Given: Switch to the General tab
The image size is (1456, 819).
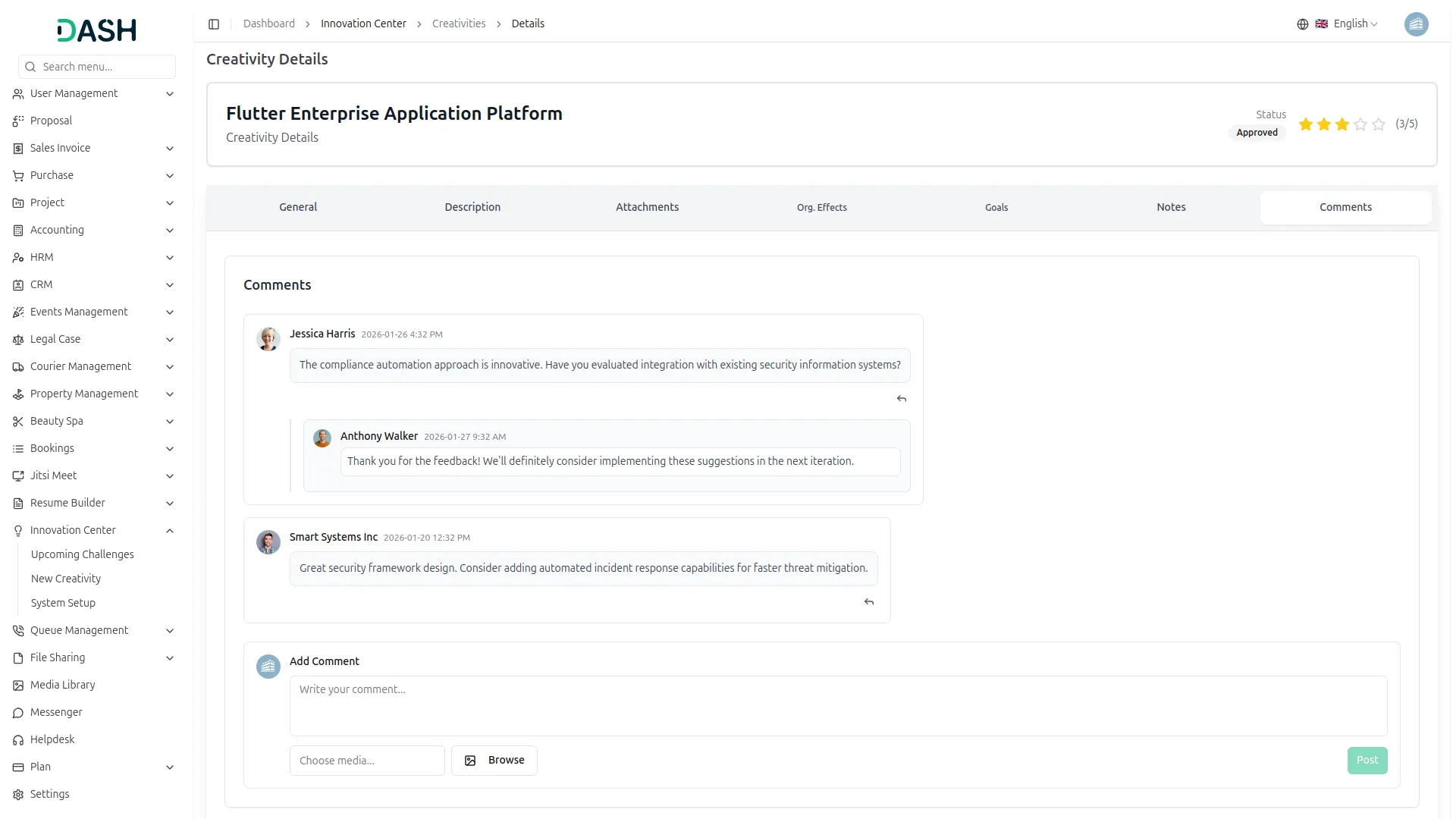Looking at the screenshot, I should click(x=298, y=208).
